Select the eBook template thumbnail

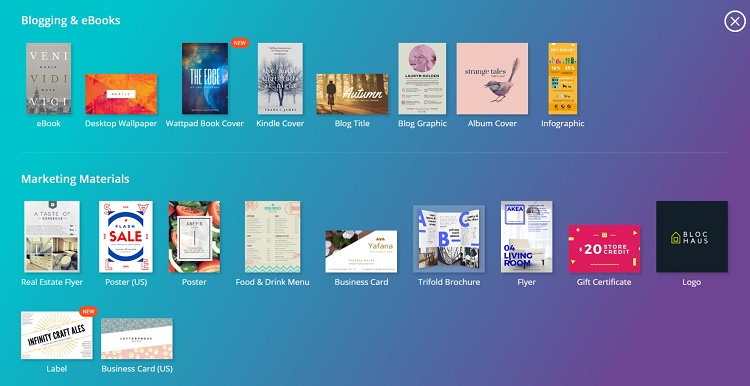tap(48, 78)
